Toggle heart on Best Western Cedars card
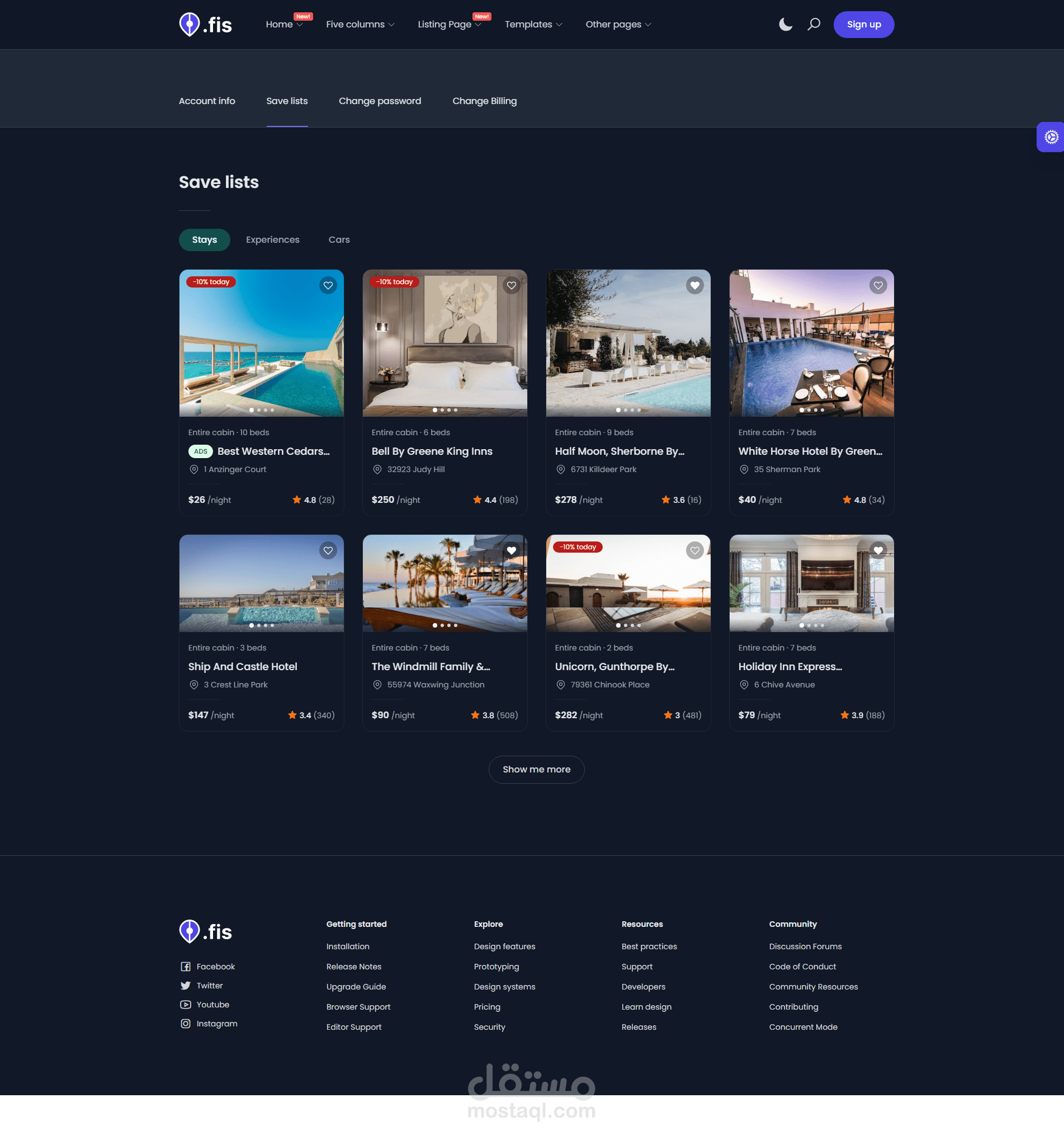1064x1145 pixels. coord(328,285)
